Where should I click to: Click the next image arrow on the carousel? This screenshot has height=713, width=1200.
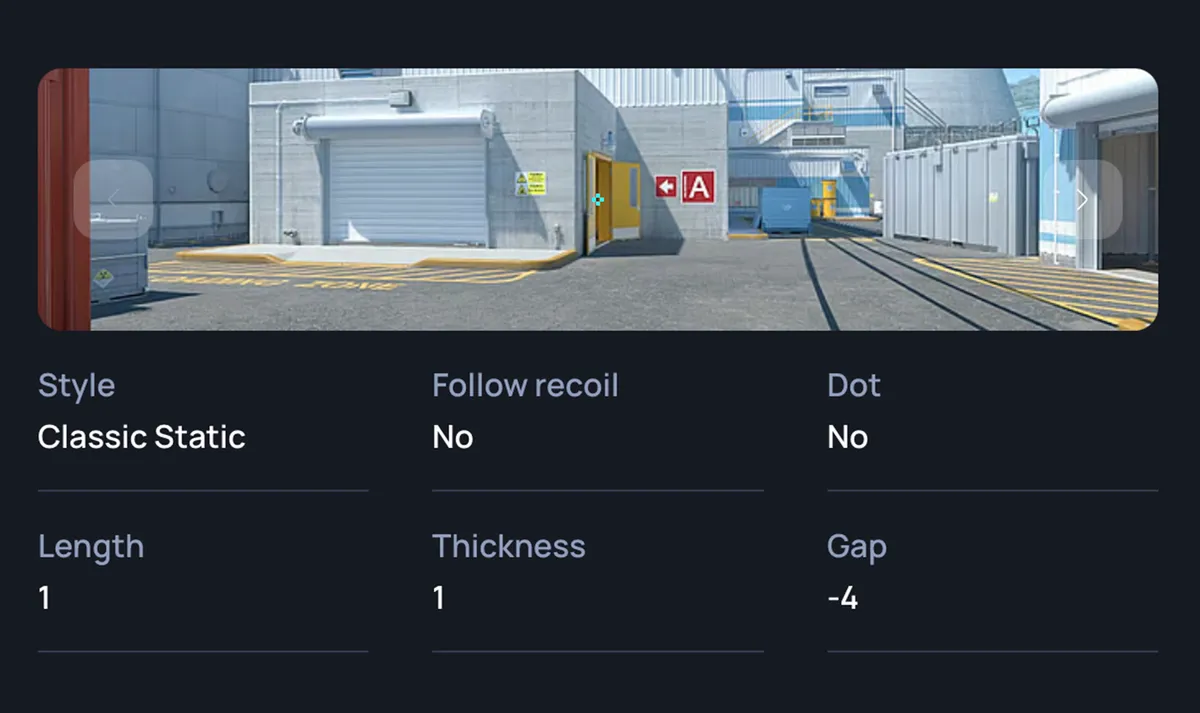click(1082, 199)
